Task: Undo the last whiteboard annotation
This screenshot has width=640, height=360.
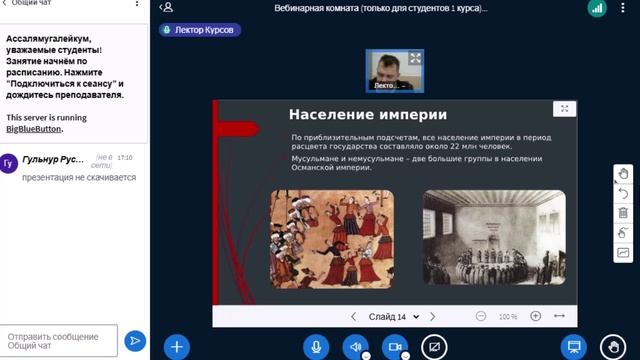Action: 623,193
